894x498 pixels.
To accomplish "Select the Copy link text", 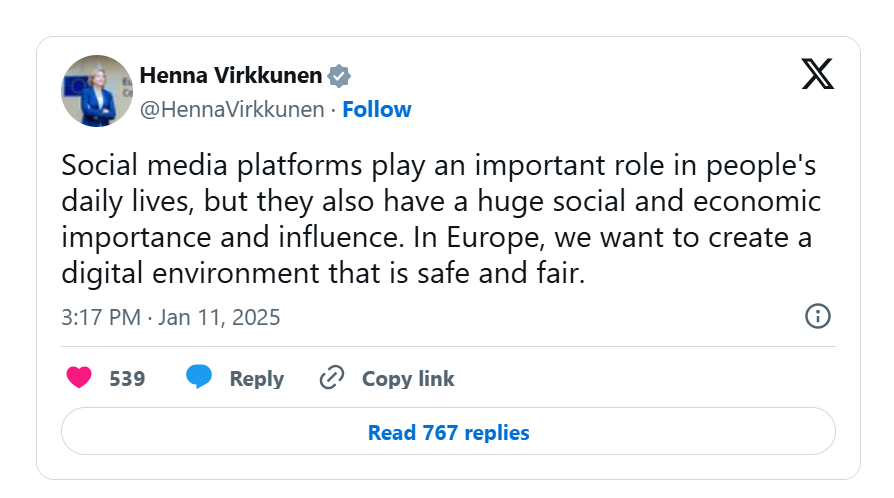I will (x=408, y=379).
